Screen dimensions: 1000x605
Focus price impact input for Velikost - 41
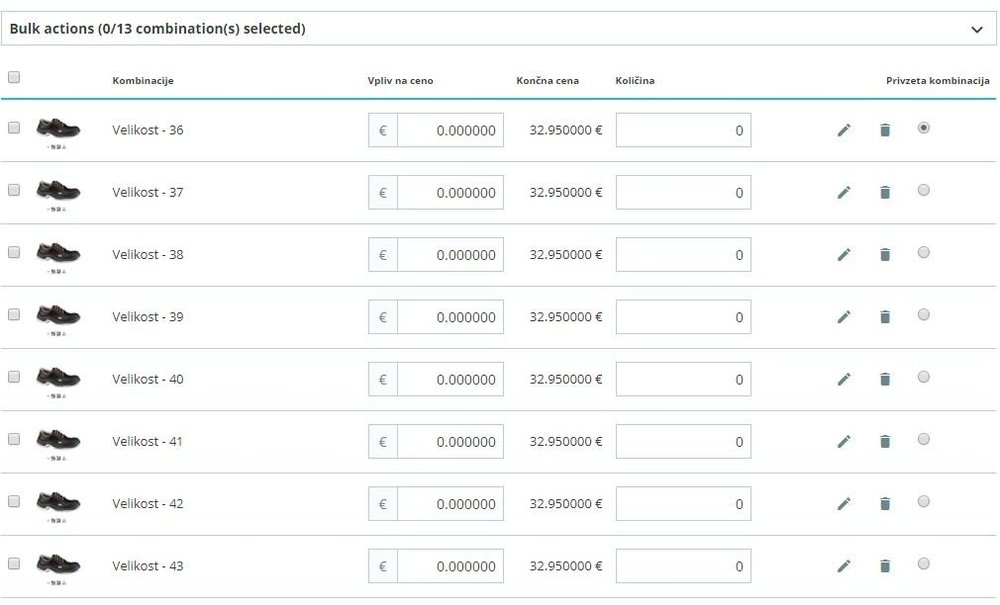tap(450, 442)
